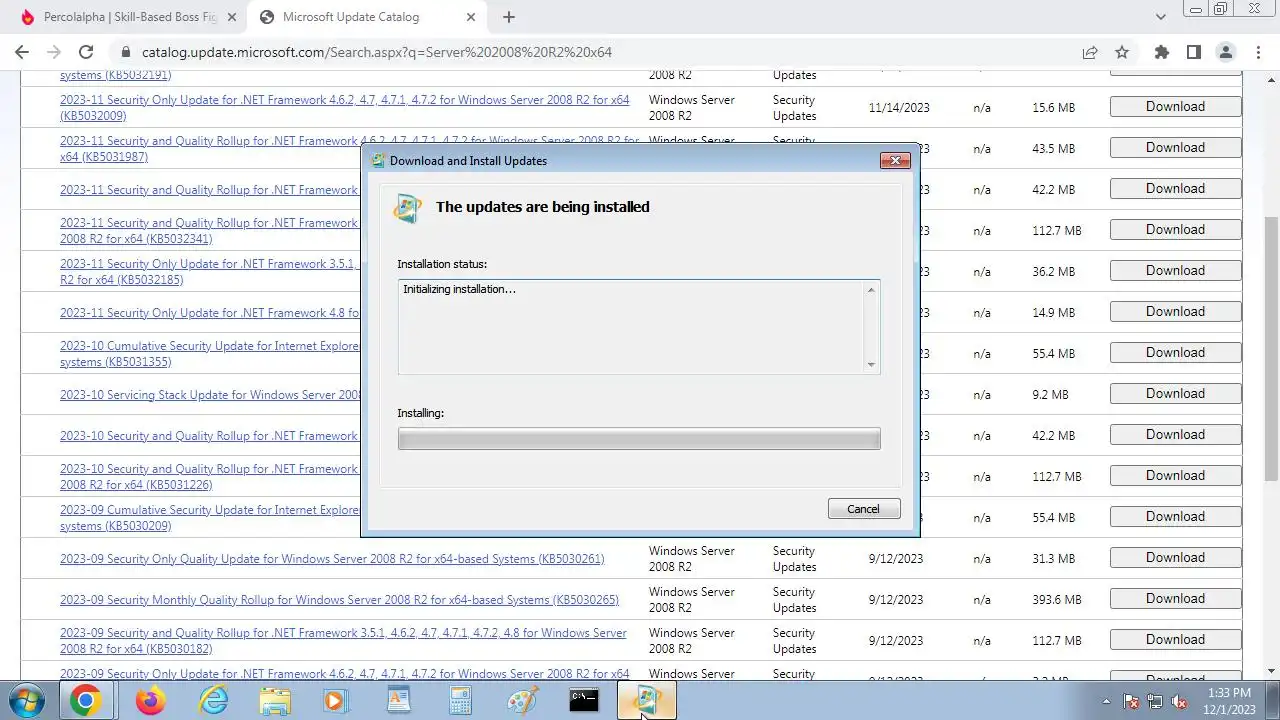Open Internet Explorer from the taskbar
Image resolution: width=1280 pixels, height=720 pixels.
pos(213,700)
